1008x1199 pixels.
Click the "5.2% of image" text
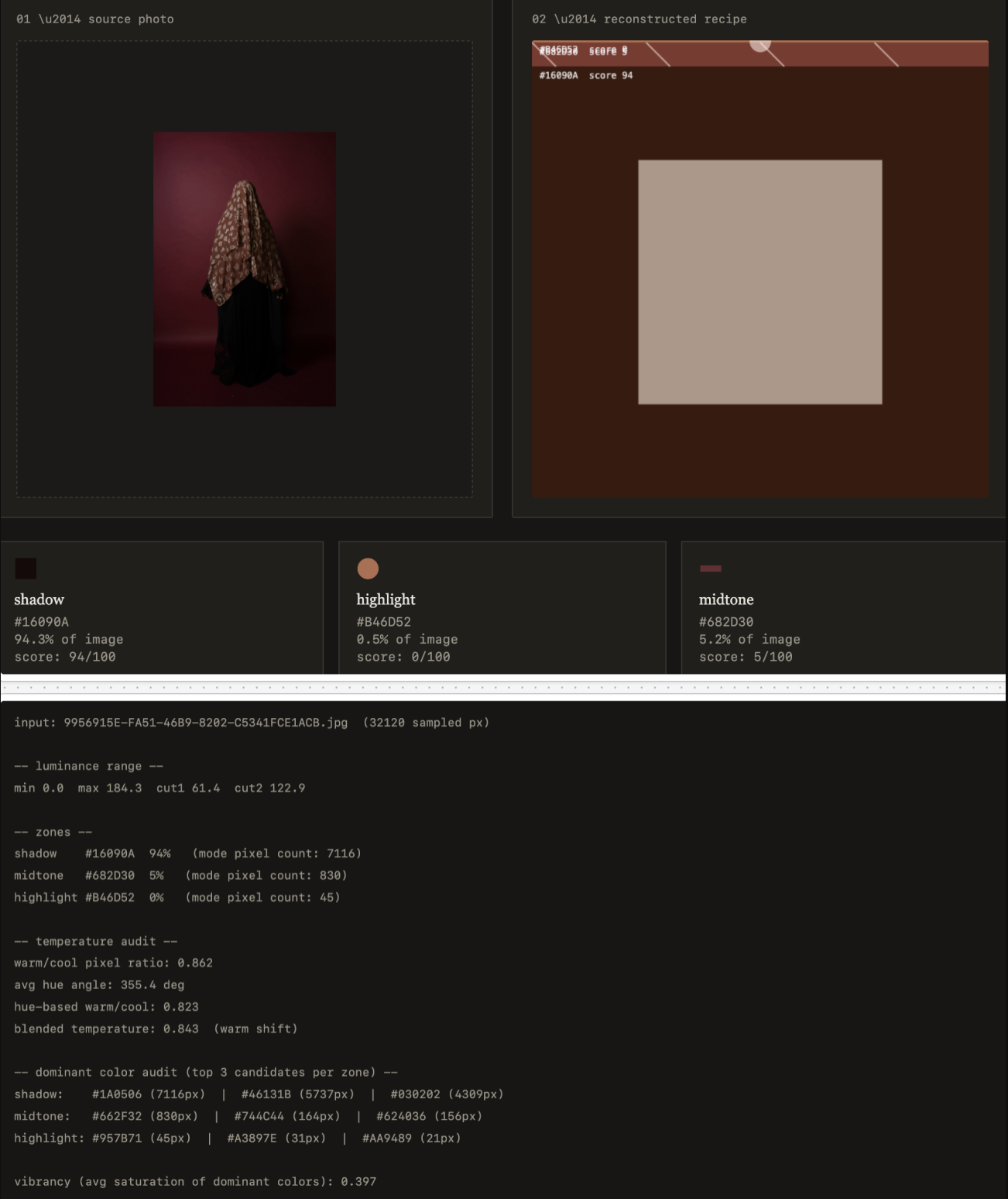(x=749, y=639)
